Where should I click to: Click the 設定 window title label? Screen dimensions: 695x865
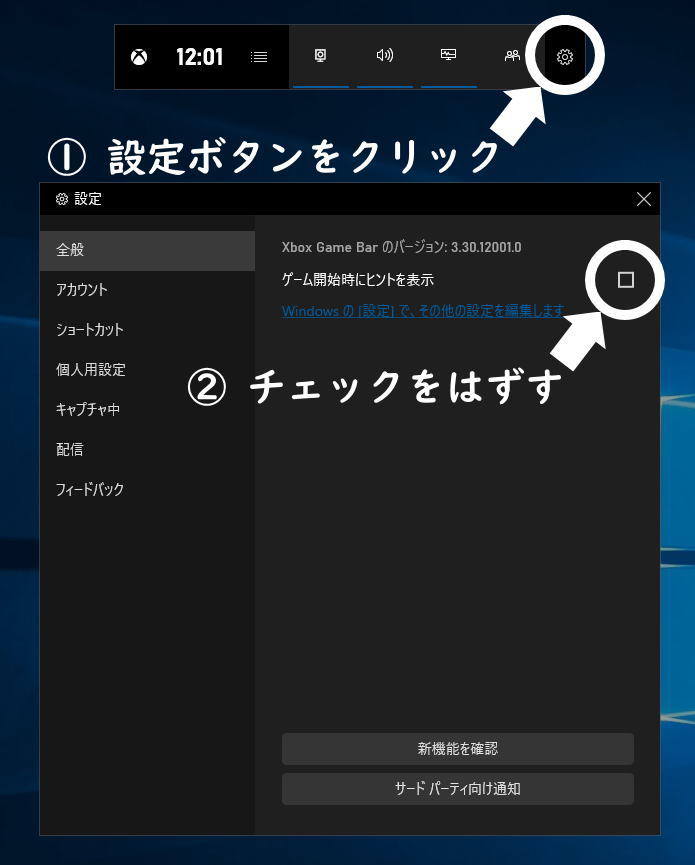tap(88, 199)
